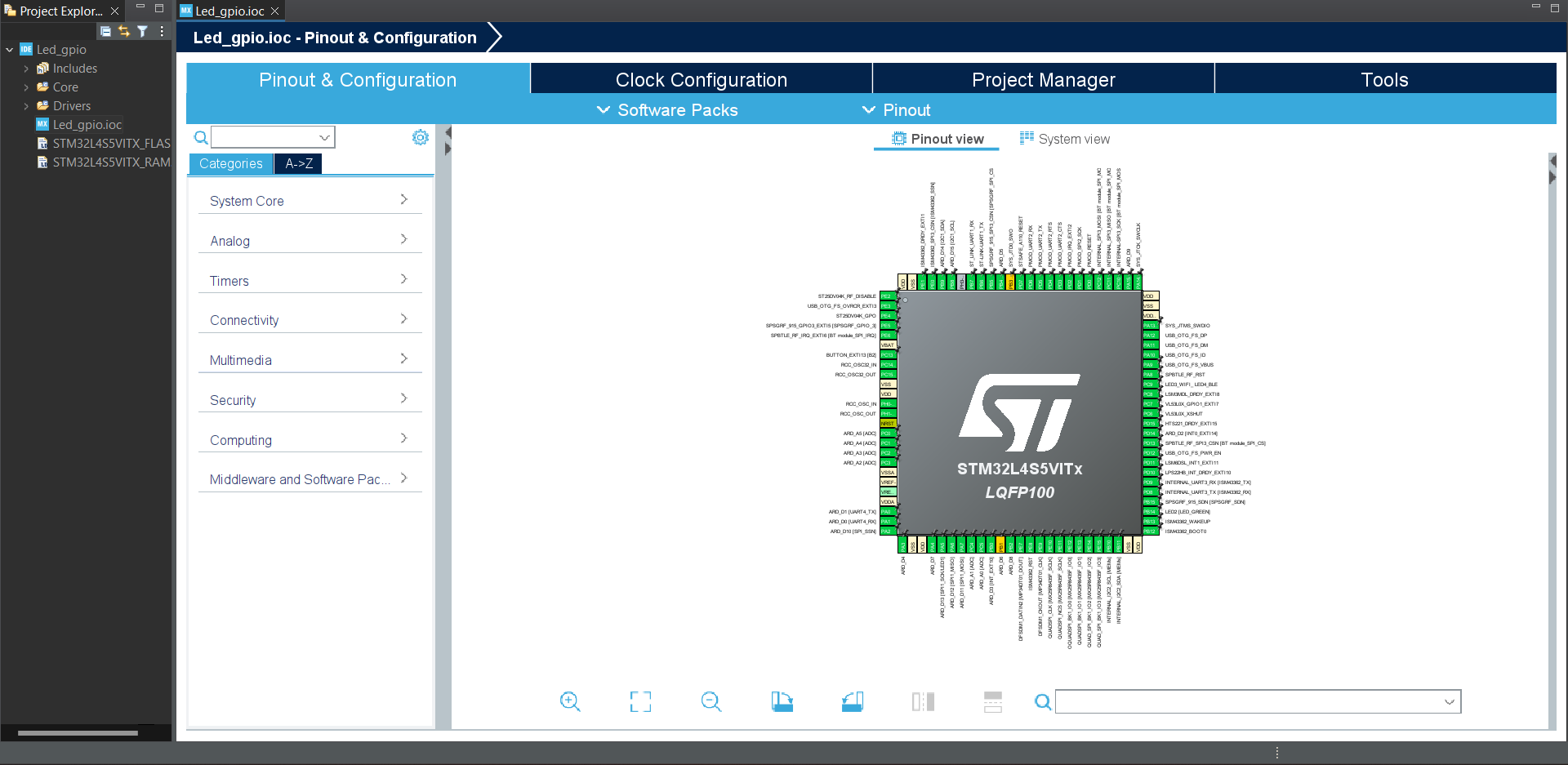Expand the System Core category

click(310, 200)
